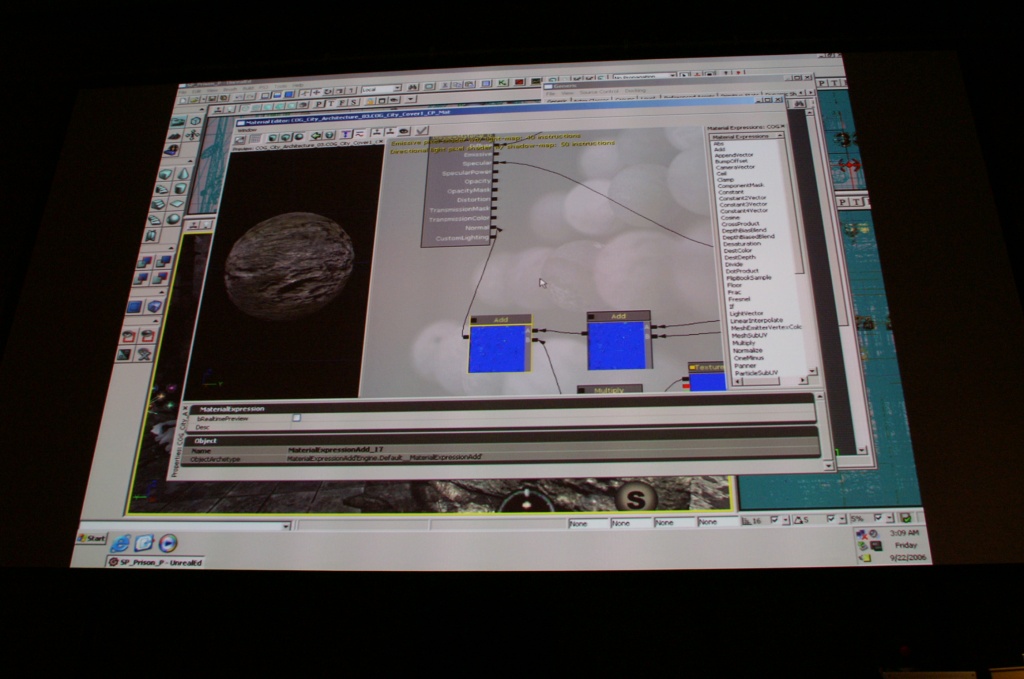The width and height of the screenshot is (1024, 679).
Task: Click the green apply checkmark in Material Editor
Action: (422, 131)
